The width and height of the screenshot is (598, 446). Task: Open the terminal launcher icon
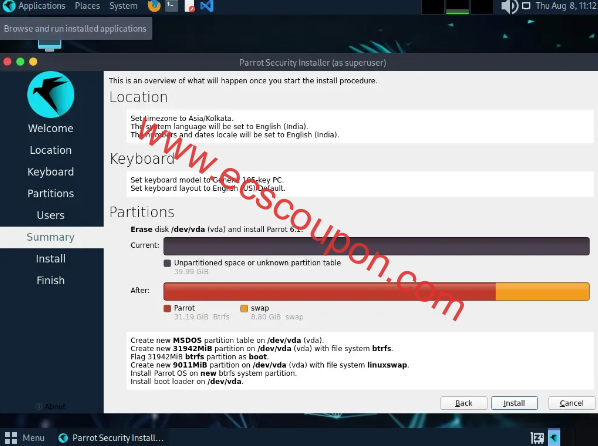pyautogui.click(x=171, y=6)
